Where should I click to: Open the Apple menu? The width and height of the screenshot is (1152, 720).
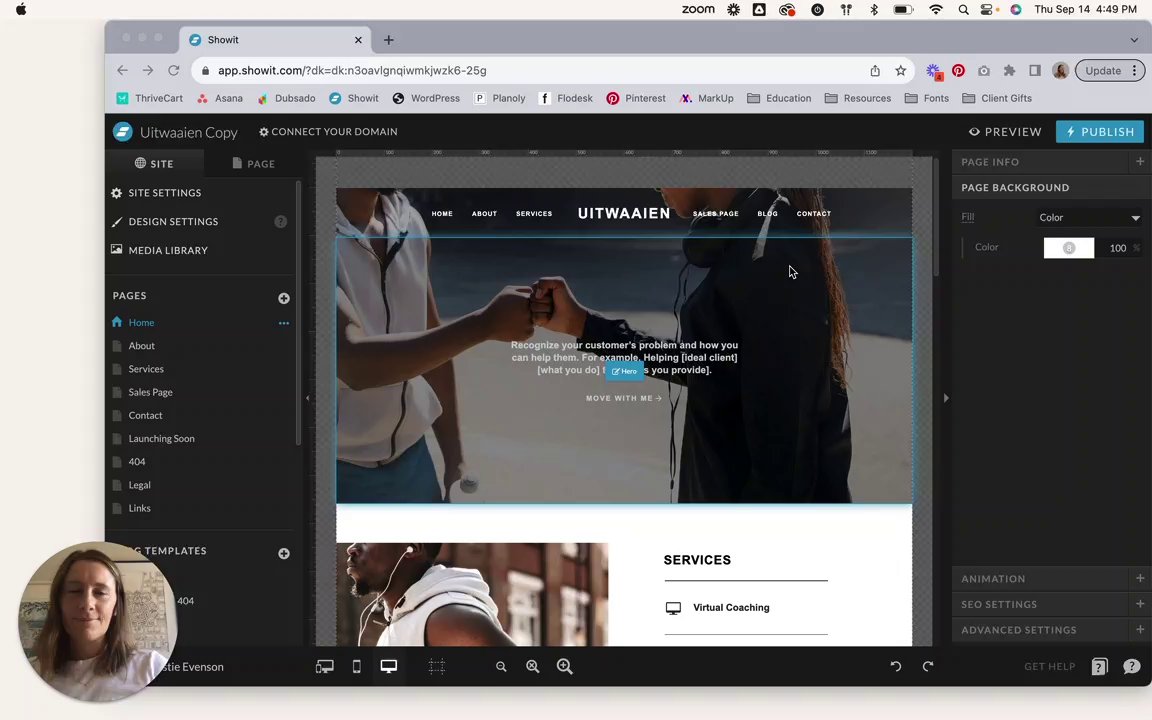(x=21, y=10)
